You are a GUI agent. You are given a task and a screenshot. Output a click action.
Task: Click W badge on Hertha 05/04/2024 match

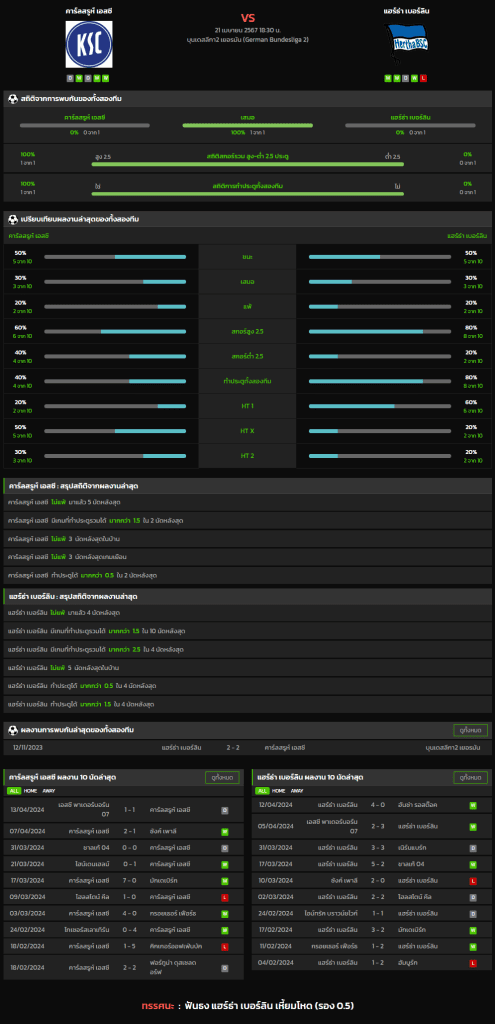pos(473,826)
